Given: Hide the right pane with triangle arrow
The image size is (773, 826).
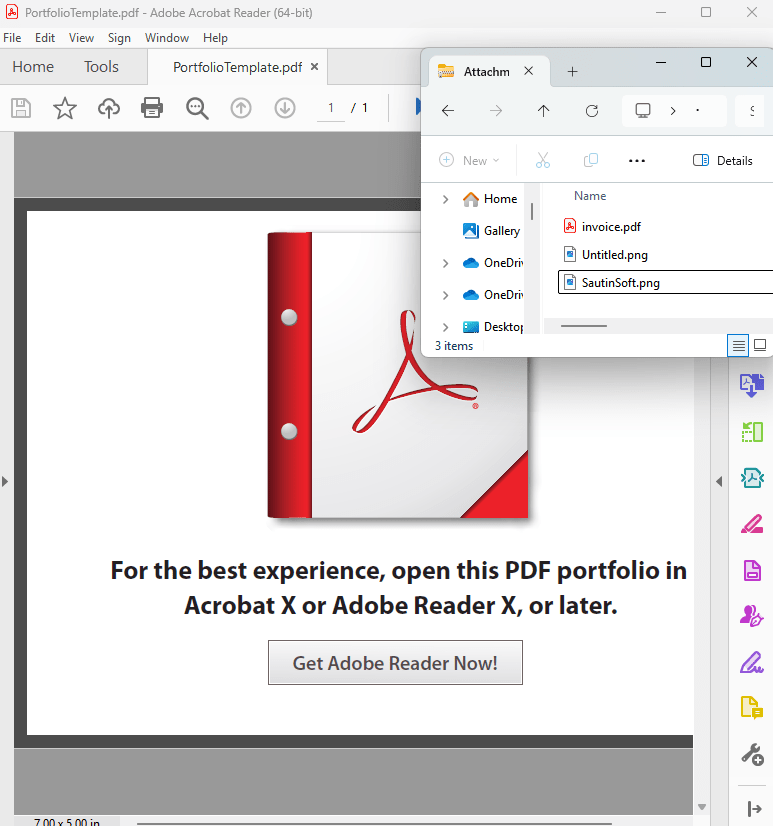Looking at the screenshot, I should pyautogui.click(x=719, y=481).
